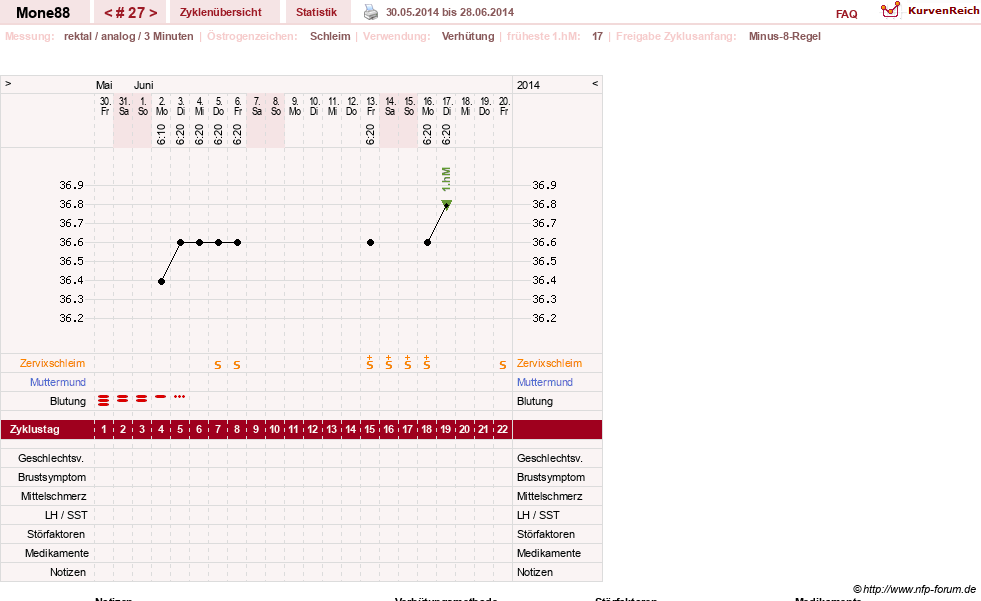Open the FAQ link

tap(846, 14)
